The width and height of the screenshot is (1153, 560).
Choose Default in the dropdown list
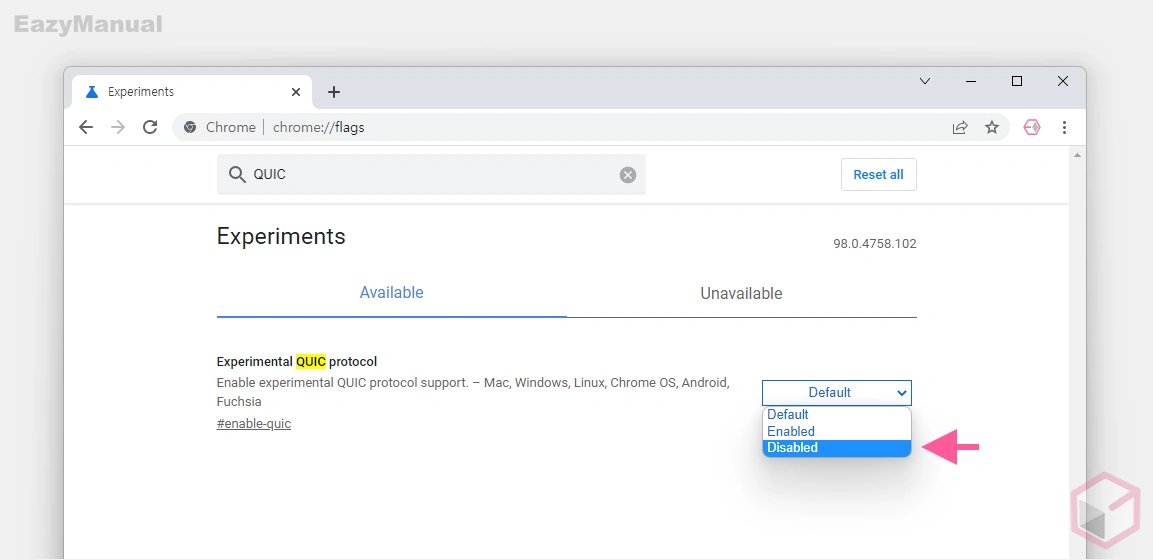(837, 414)
